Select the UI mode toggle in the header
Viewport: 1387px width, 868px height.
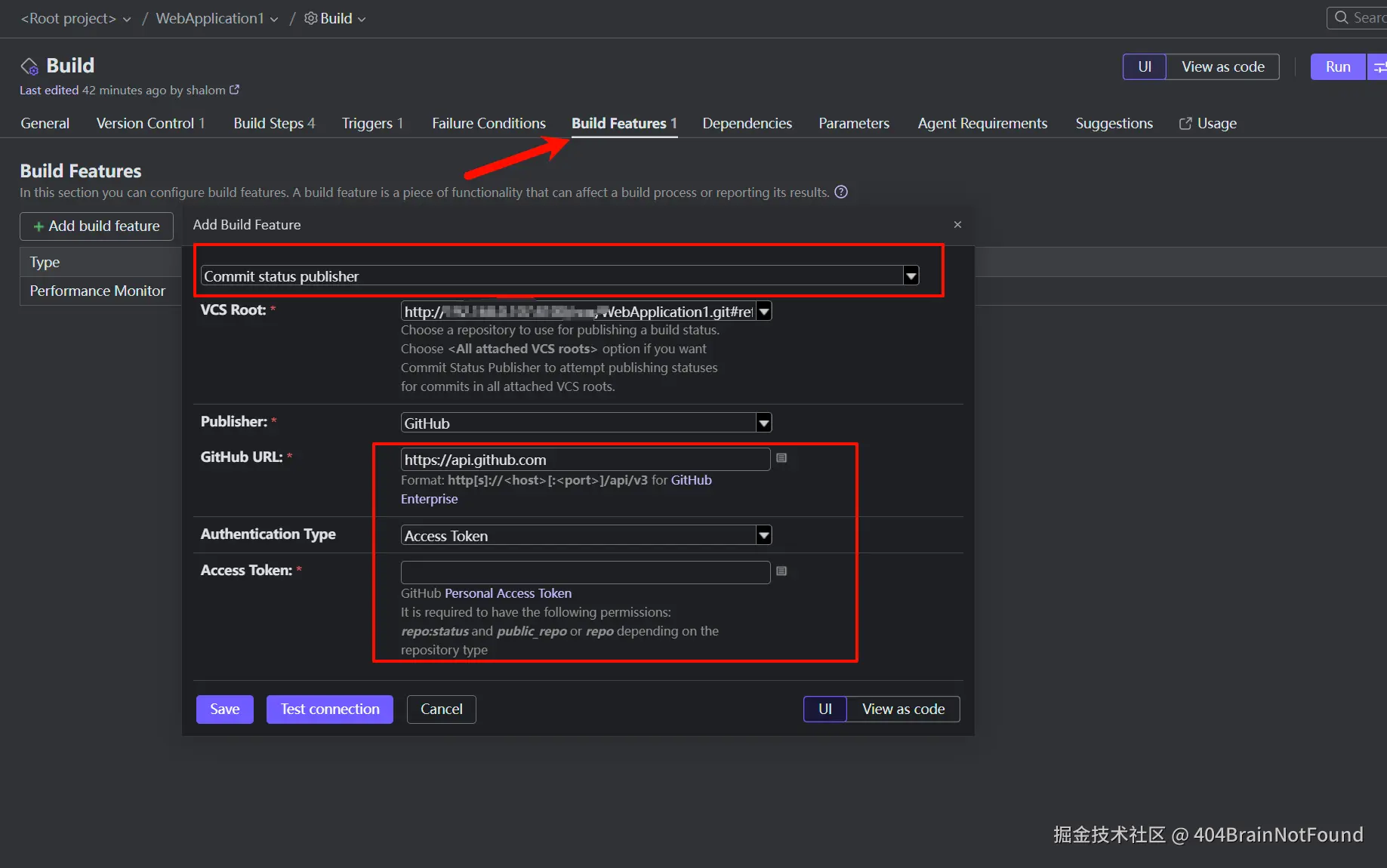point(1145,67)
